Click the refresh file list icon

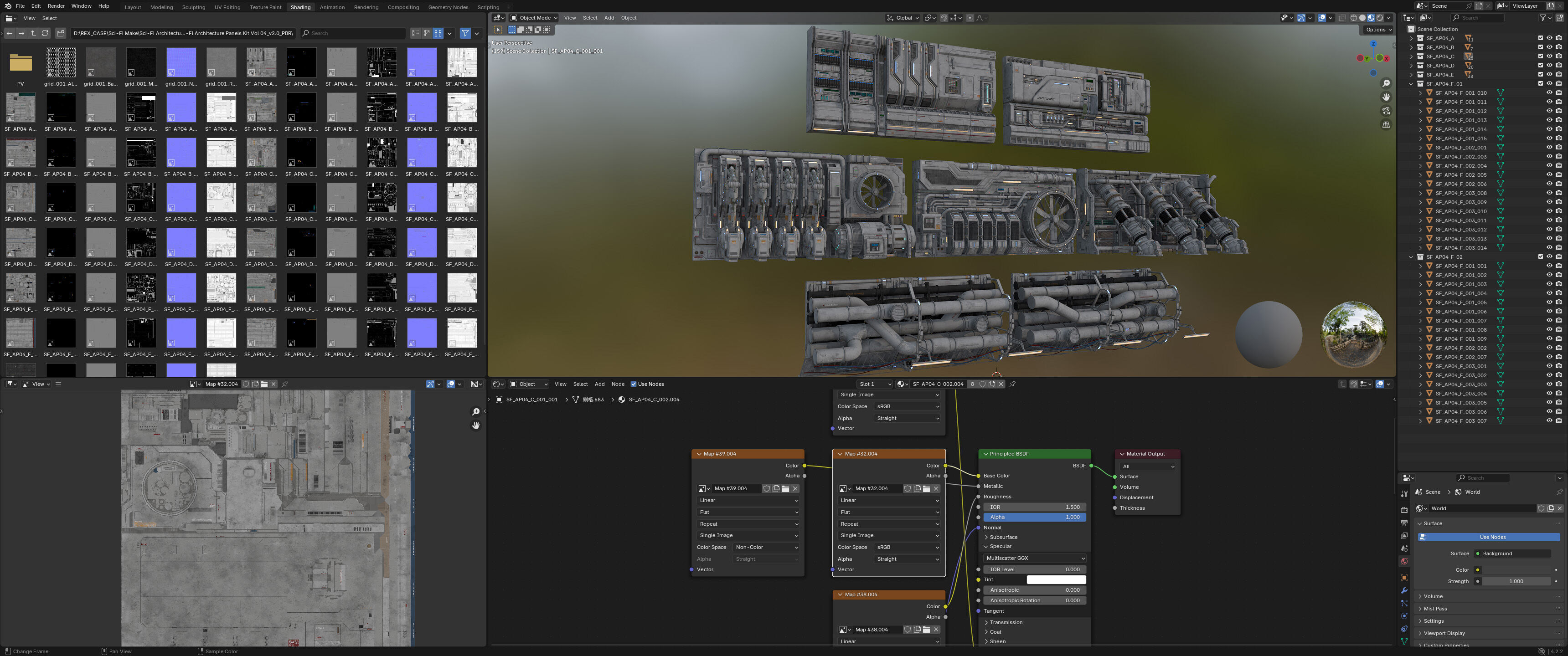point(45,33)
